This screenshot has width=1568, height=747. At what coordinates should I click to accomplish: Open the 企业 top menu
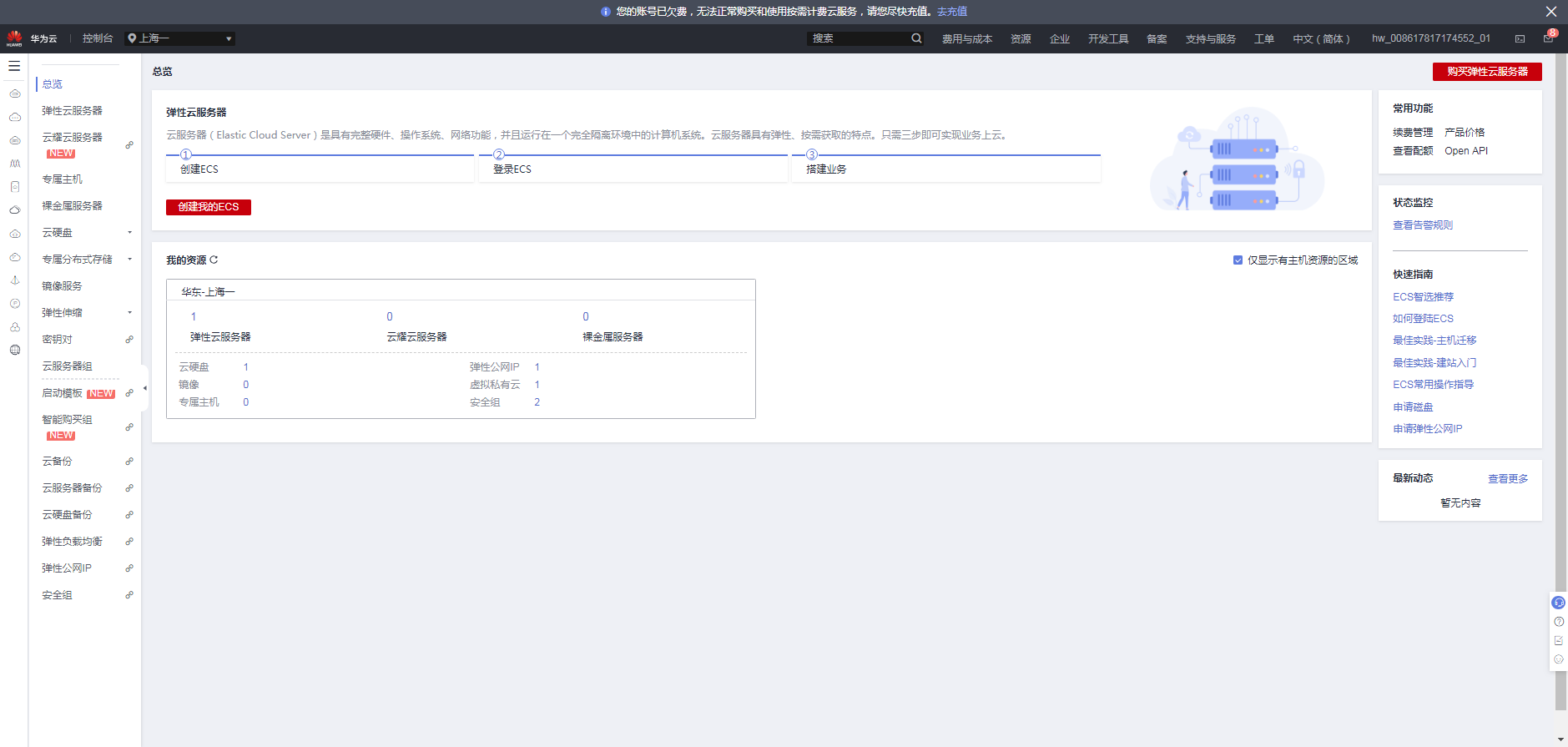[x=1060, y=39]
